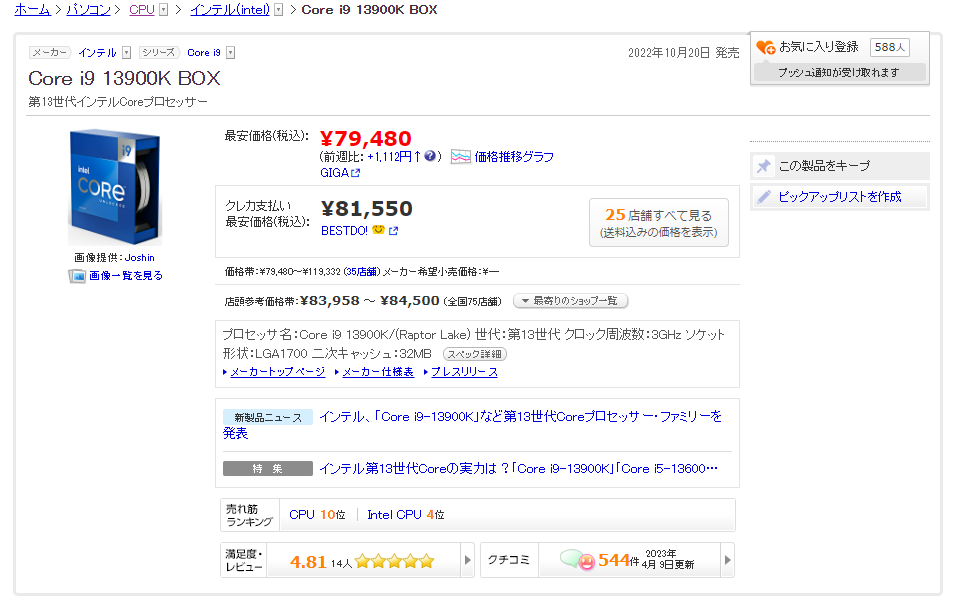The image size is (958, 601).
Task: Click the Intel CPU 4位 ranking link
Action: coord(406,515)
